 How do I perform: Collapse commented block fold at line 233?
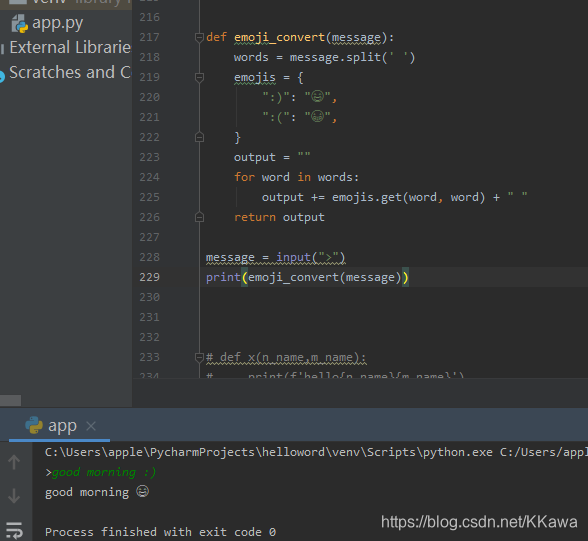tap(199, 357)
